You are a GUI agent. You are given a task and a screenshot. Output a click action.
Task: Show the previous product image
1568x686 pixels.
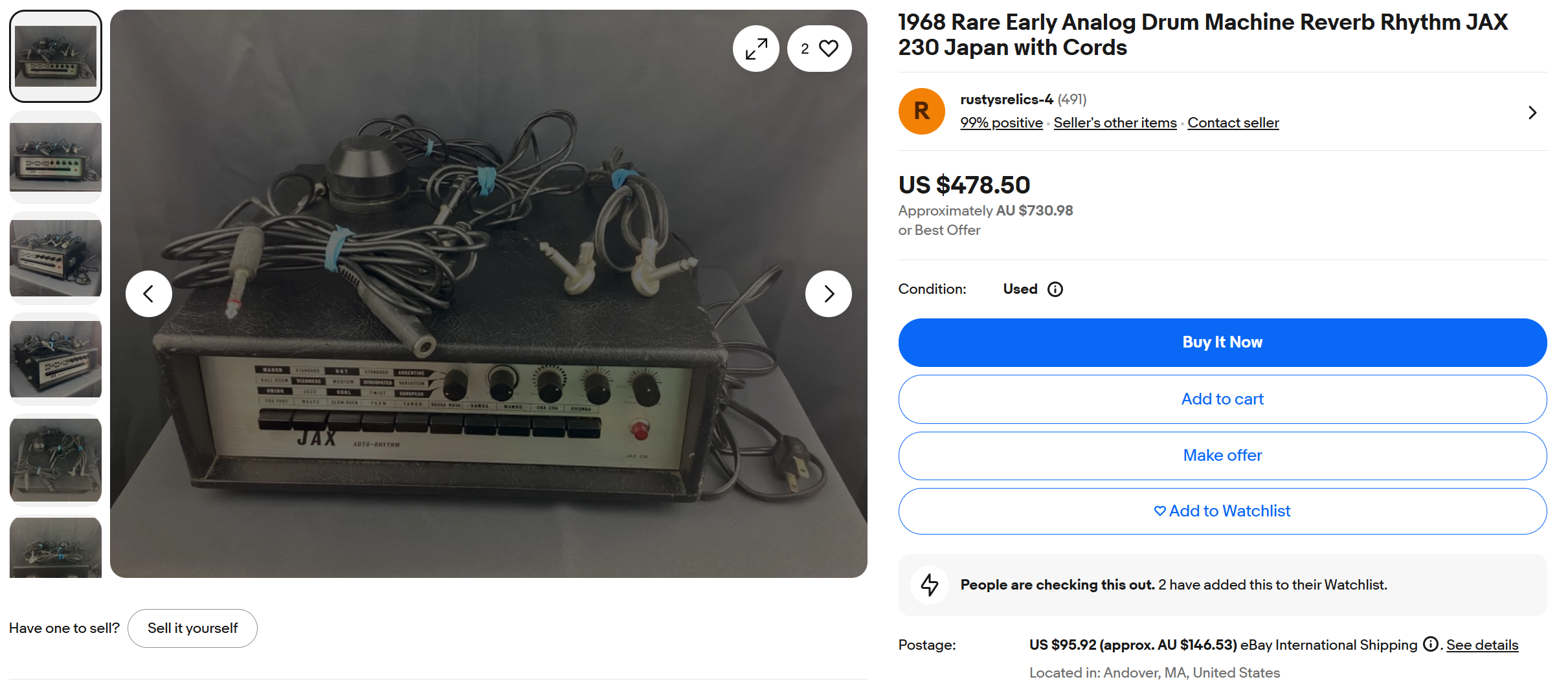149,294
